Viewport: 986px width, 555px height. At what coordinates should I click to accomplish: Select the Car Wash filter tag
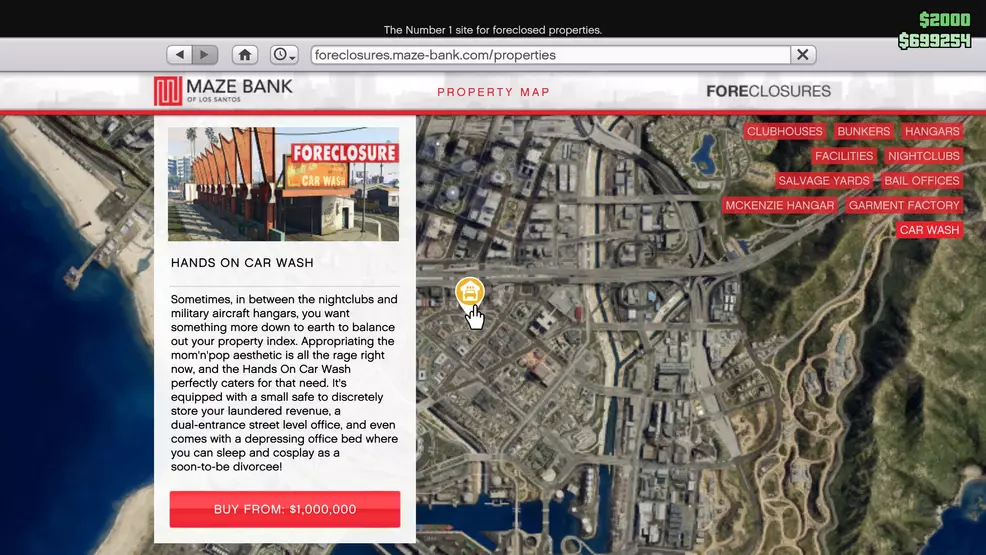coord(929,229)
